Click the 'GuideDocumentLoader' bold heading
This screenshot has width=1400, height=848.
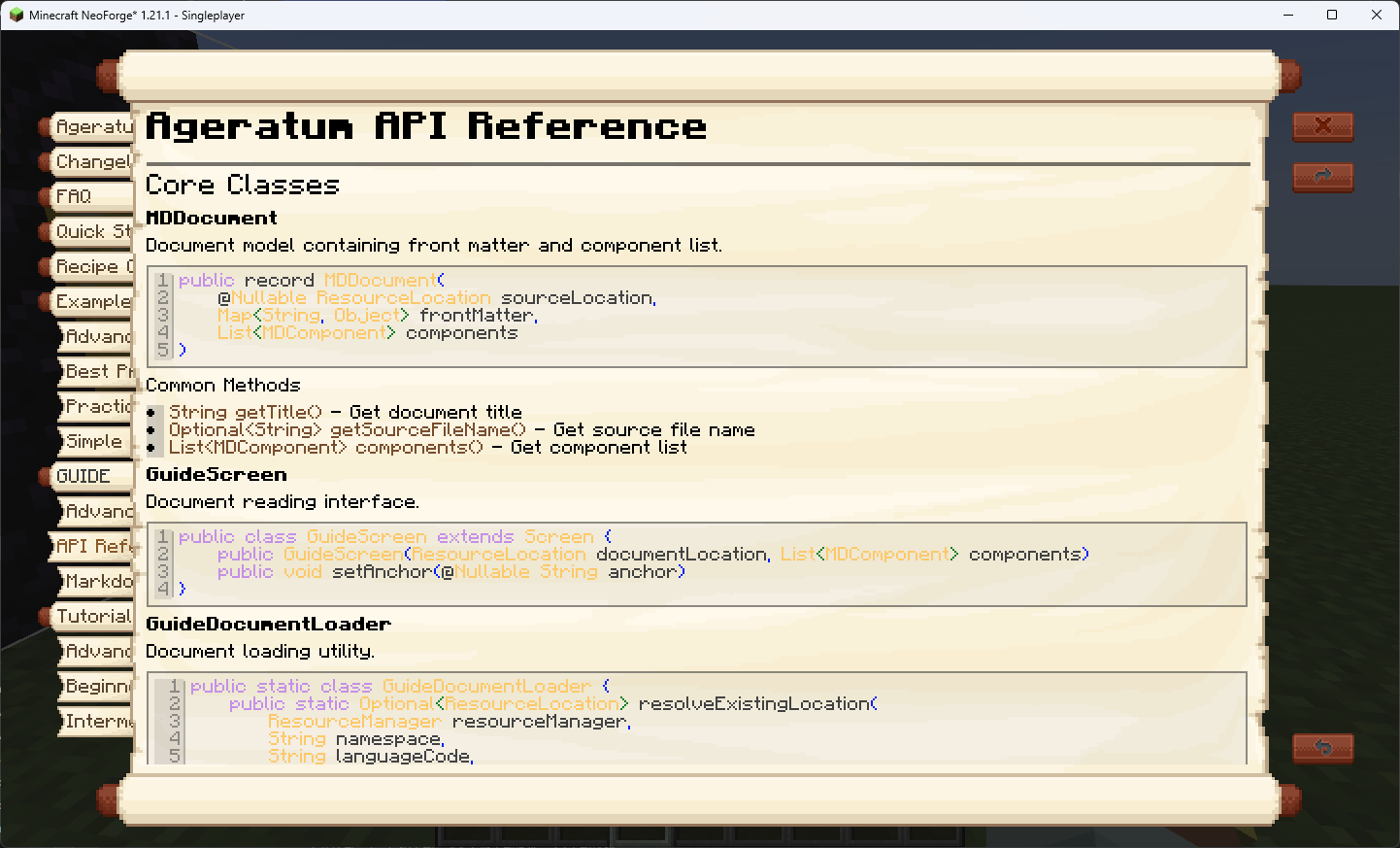click(269, 624)
